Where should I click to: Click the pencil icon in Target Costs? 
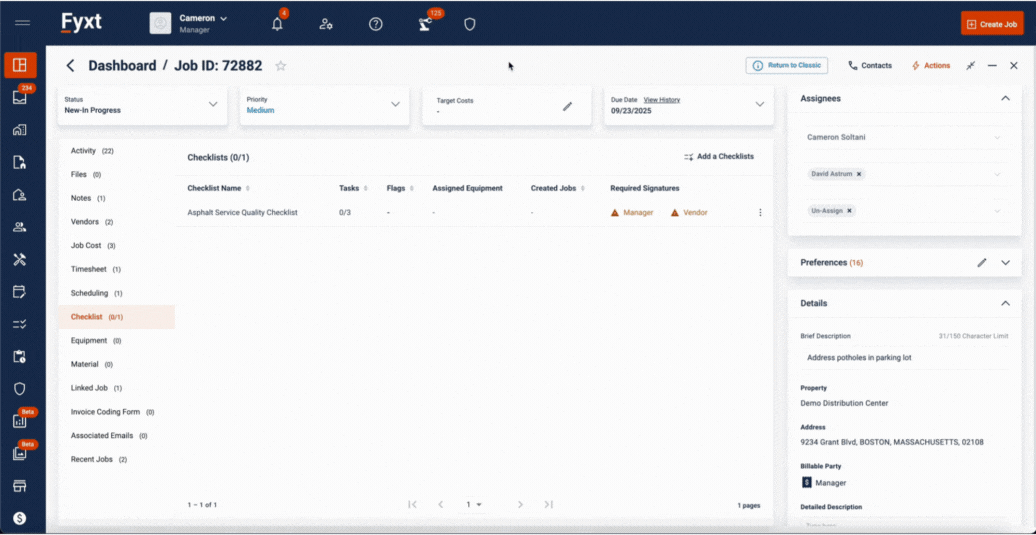point(567,106)
